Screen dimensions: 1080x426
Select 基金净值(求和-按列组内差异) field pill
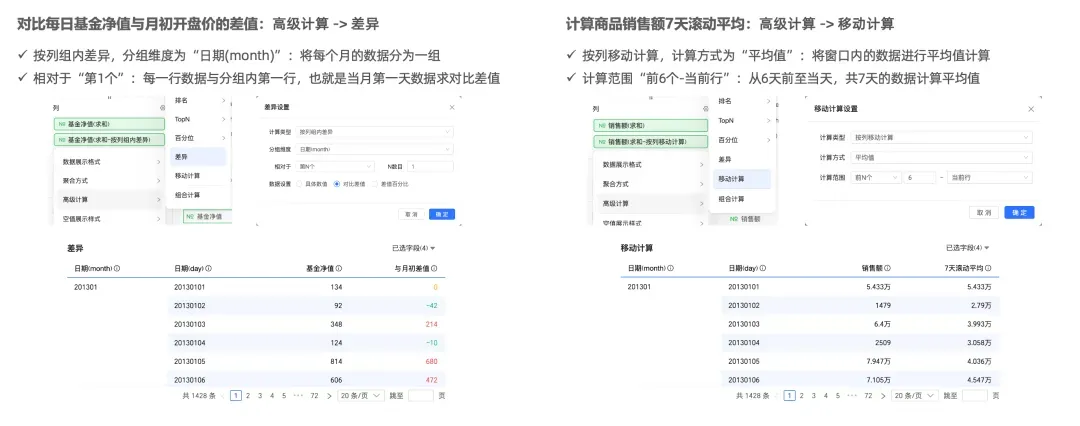(110, 139)
